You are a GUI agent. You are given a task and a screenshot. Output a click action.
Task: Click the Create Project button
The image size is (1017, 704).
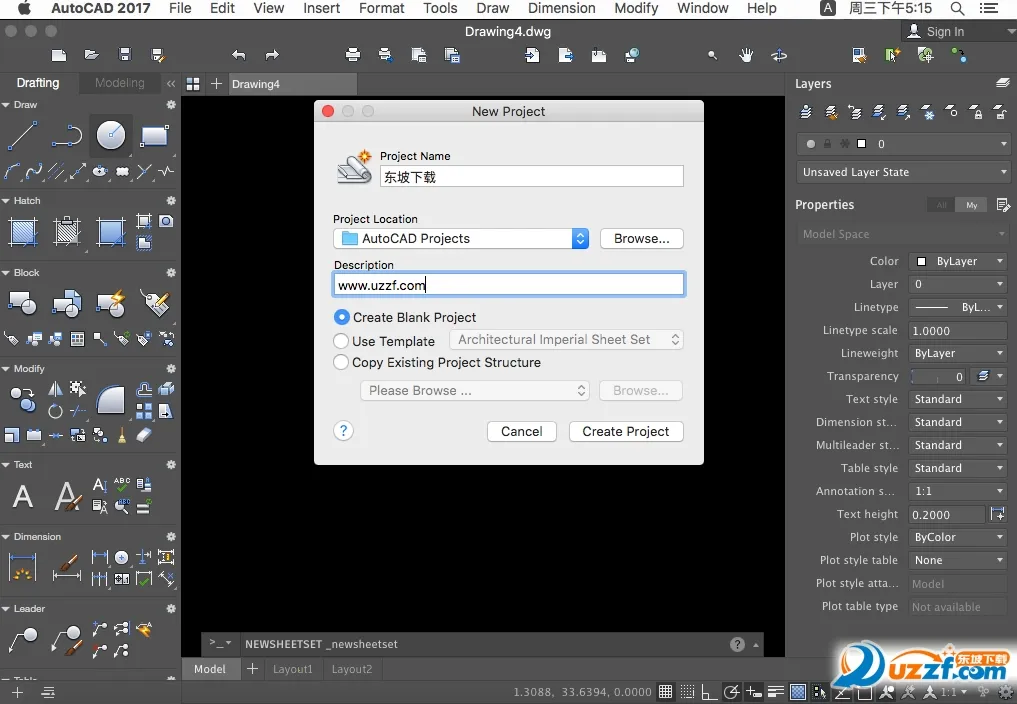pos(626,431)
